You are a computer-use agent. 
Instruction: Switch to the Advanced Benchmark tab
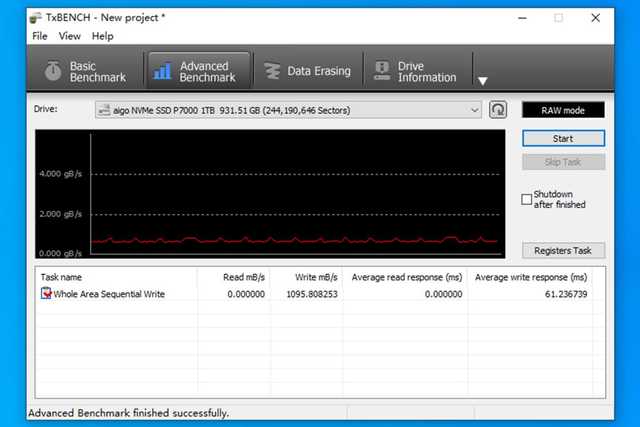coord(198,71)
